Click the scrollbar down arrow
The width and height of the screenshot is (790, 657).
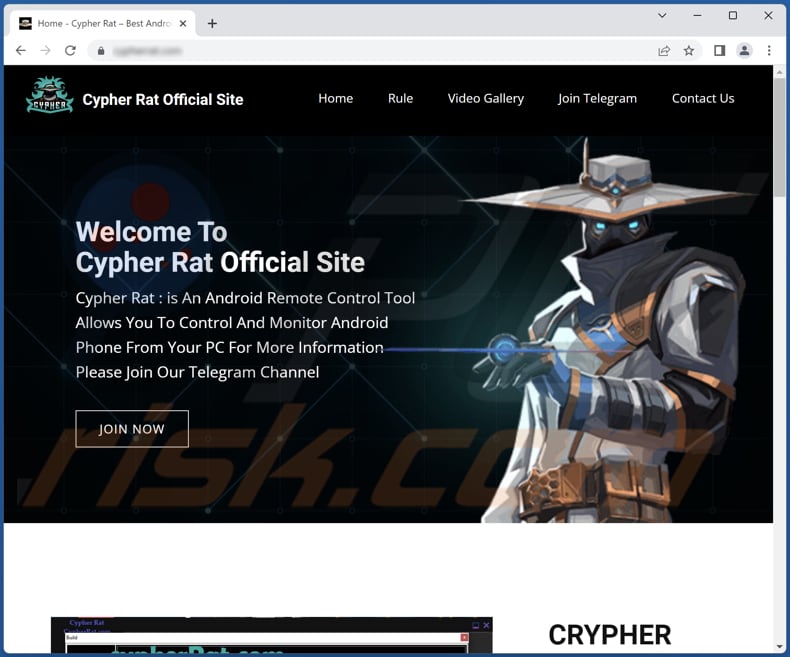[x=779, y=646]
